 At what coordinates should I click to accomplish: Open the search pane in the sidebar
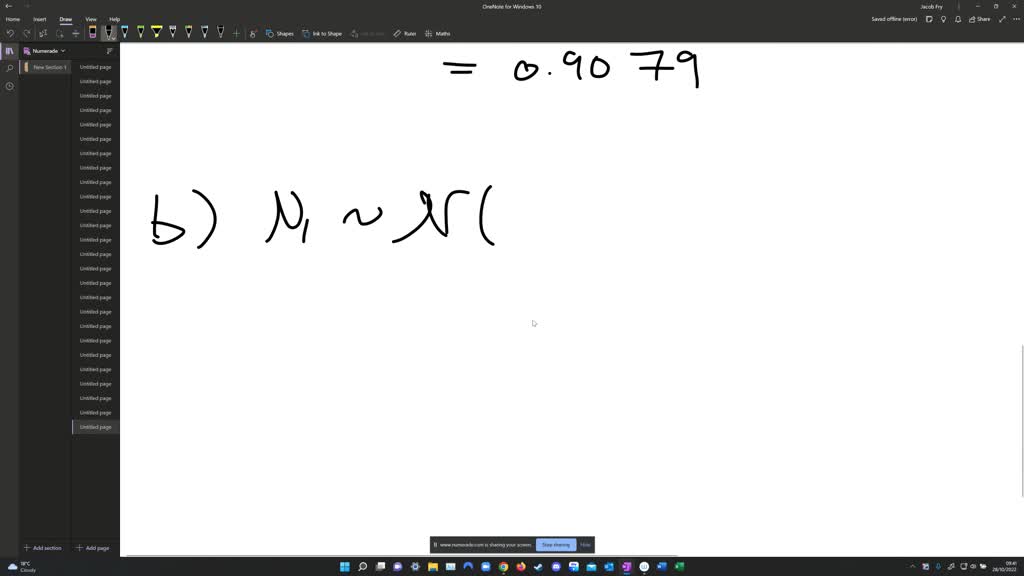click(9, 68)
